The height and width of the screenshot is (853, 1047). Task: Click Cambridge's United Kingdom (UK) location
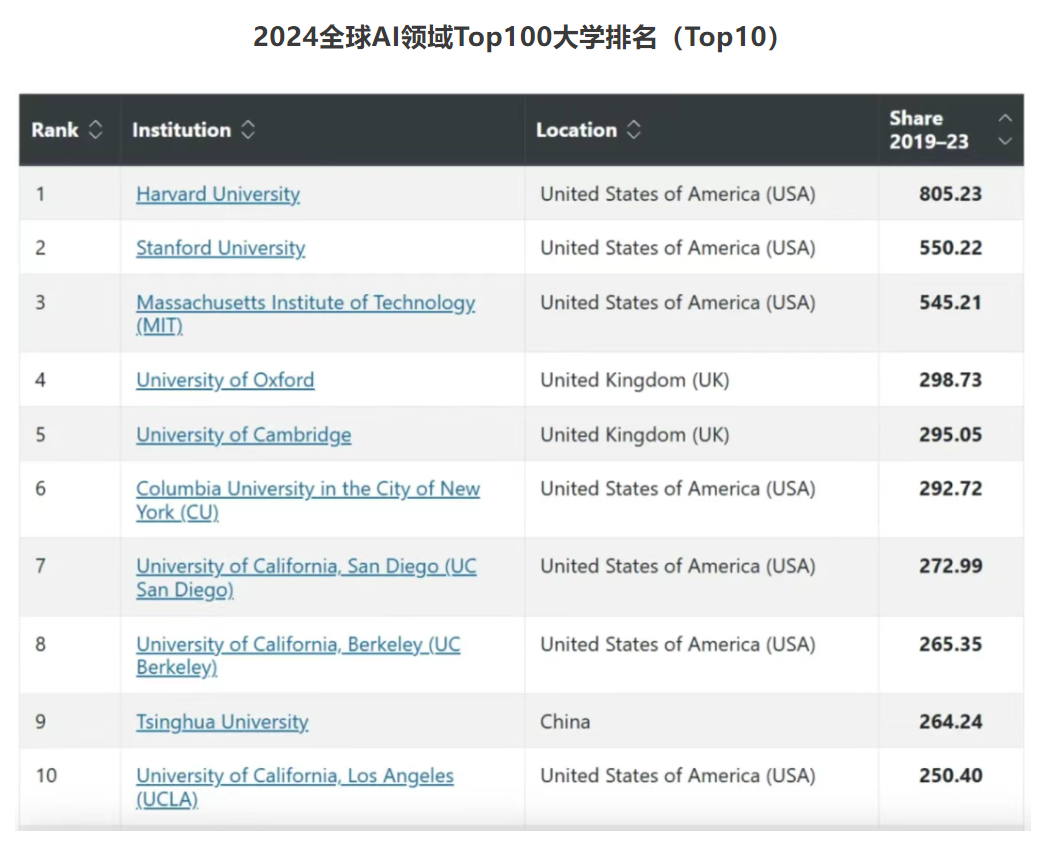coord(634,435)
